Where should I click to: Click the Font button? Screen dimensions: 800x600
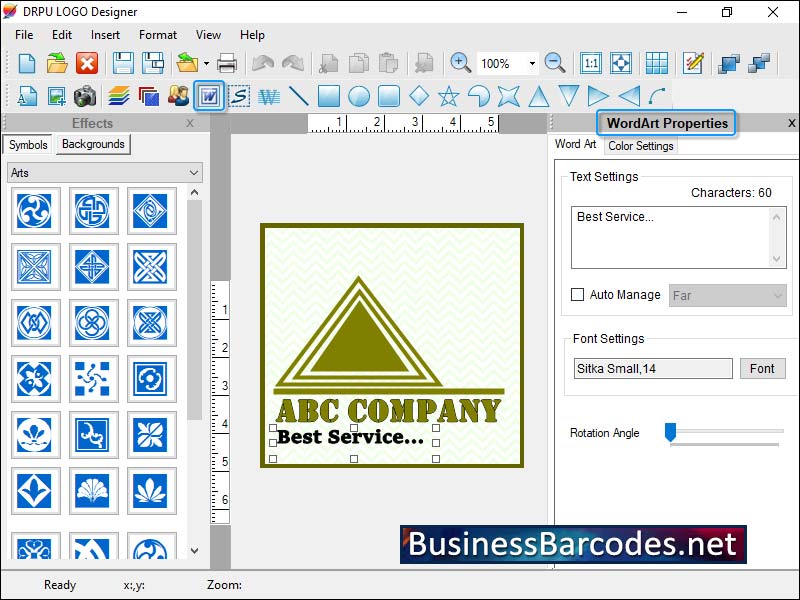pyautogui.click(x=762, y=369)
